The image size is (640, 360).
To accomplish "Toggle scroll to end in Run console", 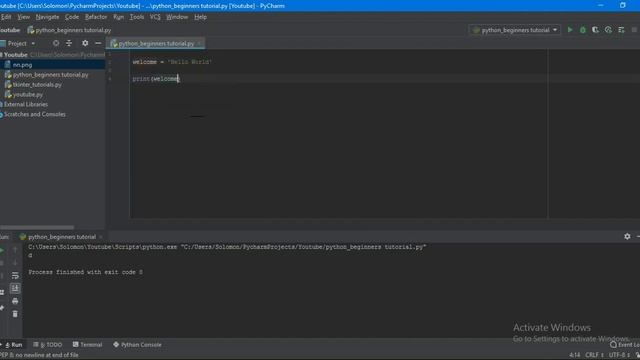I will point(15,289).
